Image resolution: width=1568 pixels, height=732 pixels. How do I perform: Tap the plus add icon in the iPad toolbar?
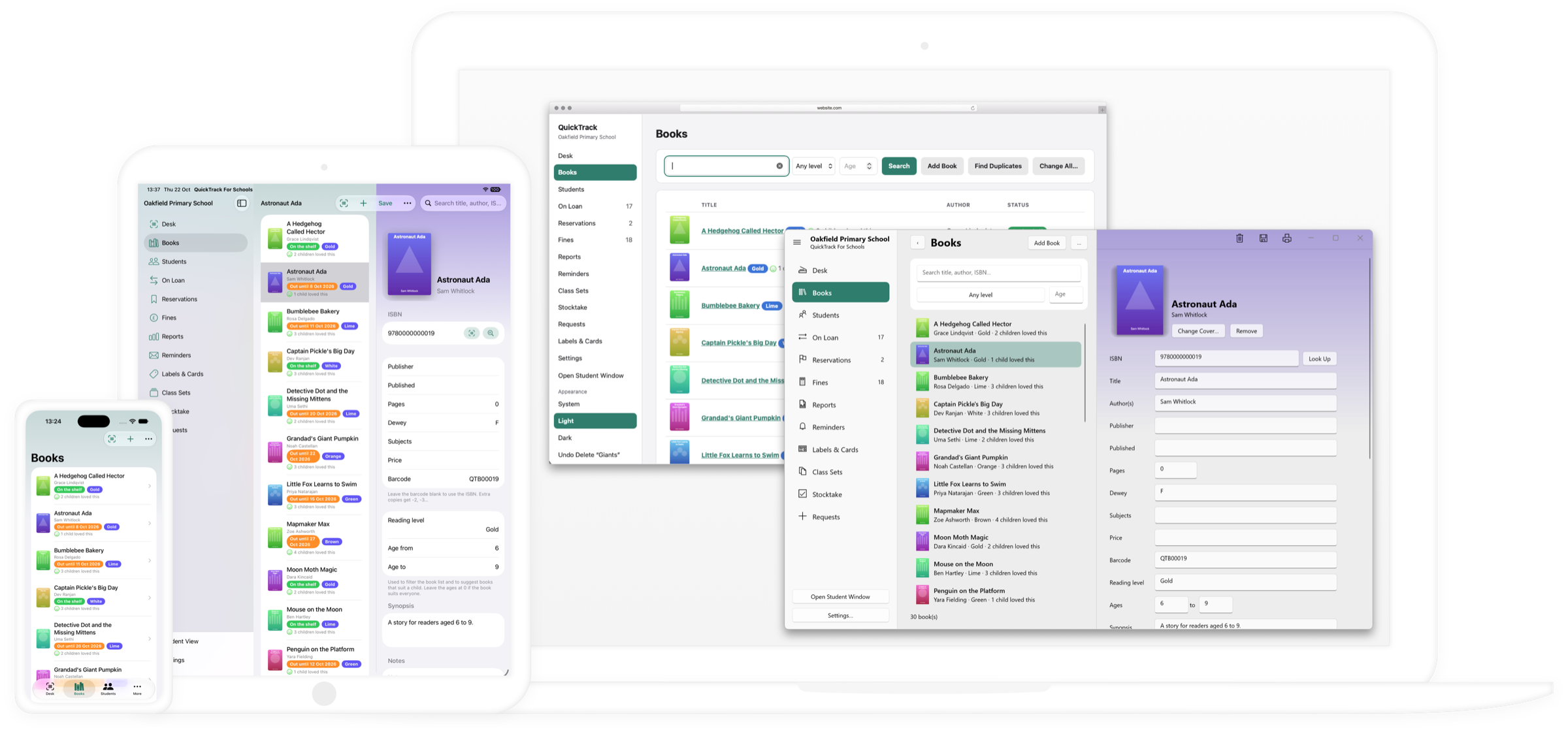coord(363,203)
